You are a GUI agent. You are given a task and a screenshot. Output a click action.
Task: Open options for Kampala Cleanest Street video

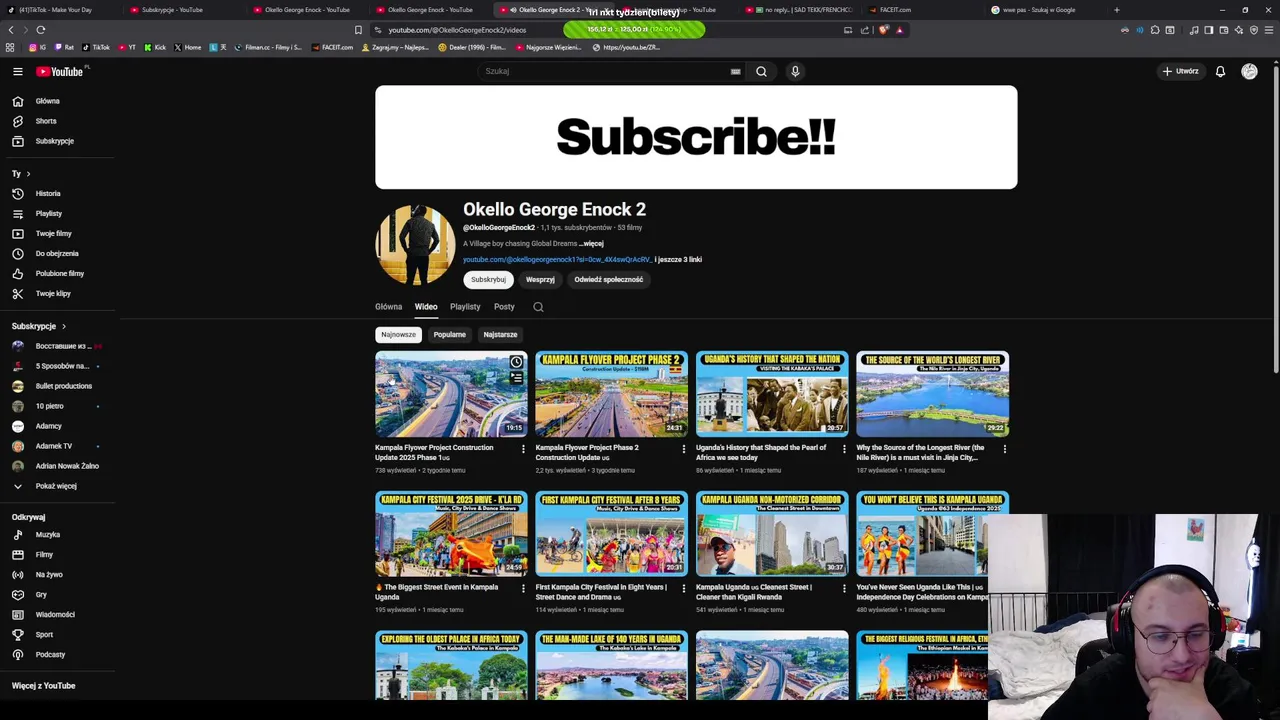click(x=844, y=589)
